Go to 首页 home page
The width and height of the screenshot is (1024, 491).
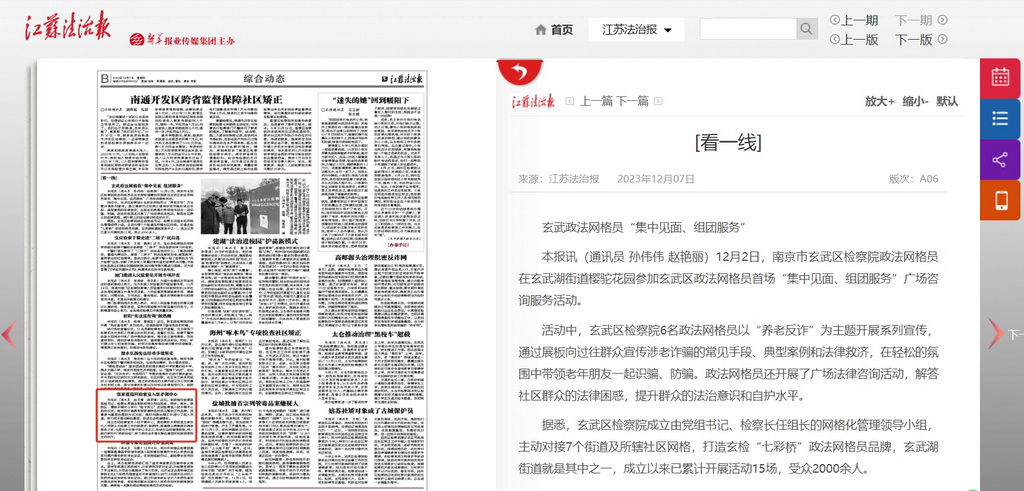coord(554,30)
